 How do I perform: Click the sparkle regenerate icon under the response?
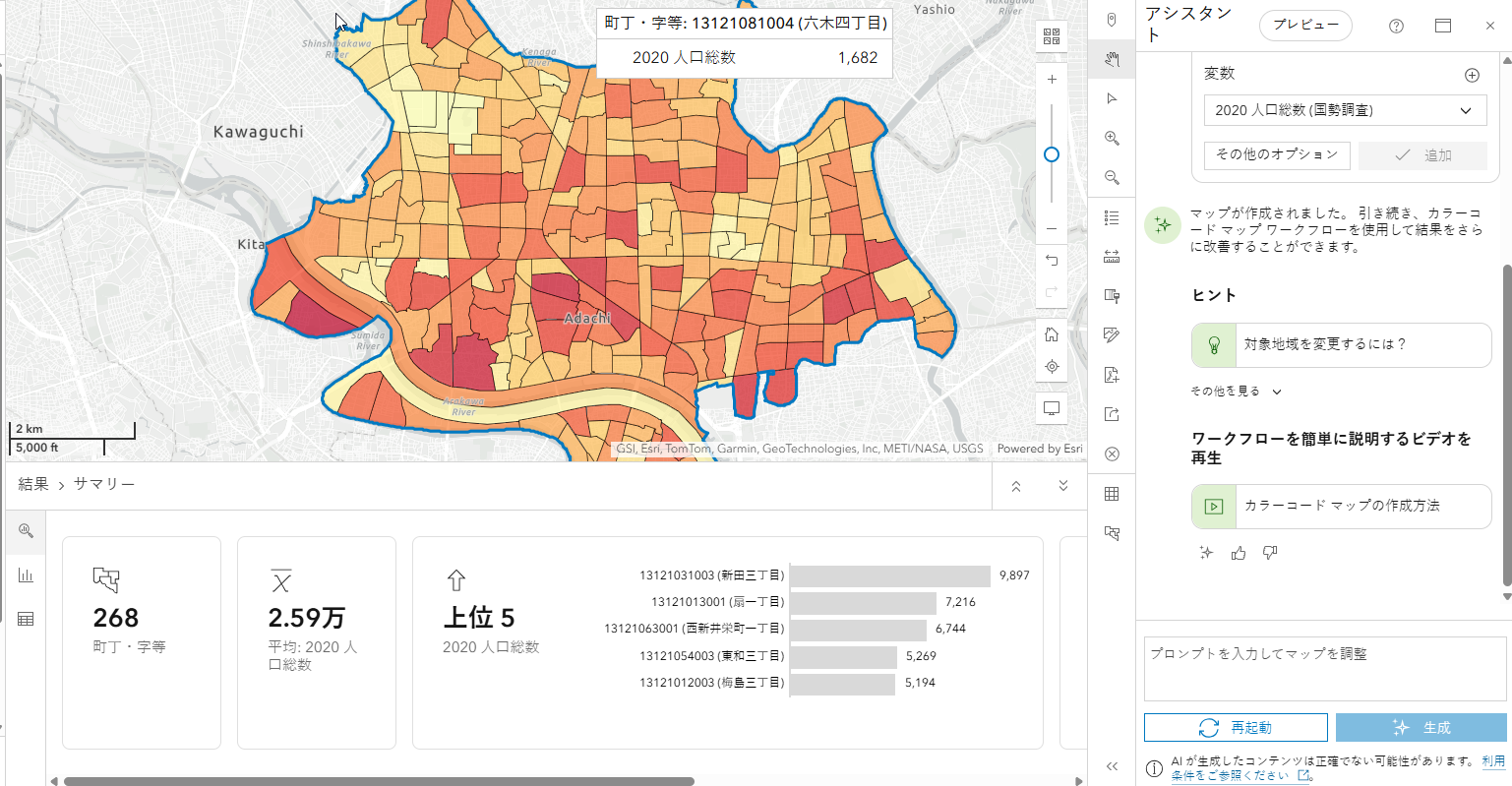click(x=1207, y=553)
